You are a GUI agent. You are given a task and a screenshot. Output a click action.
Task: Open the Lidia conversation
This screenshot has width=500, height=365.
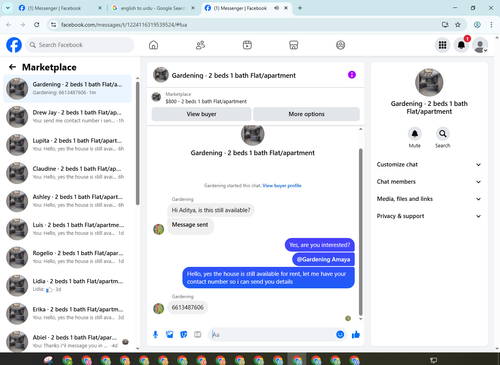pos(67,285)
